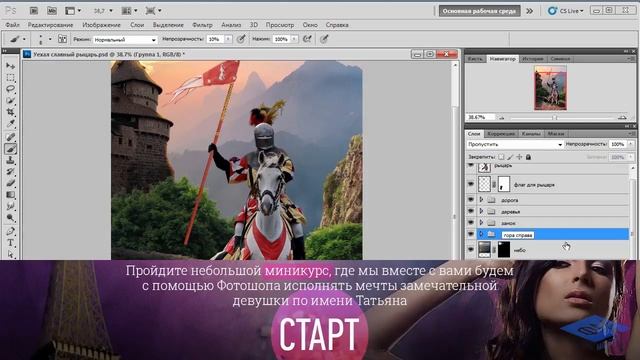Open the 'CS Live' button
Viewport: 640px width, 360px height.
[566, 11]
